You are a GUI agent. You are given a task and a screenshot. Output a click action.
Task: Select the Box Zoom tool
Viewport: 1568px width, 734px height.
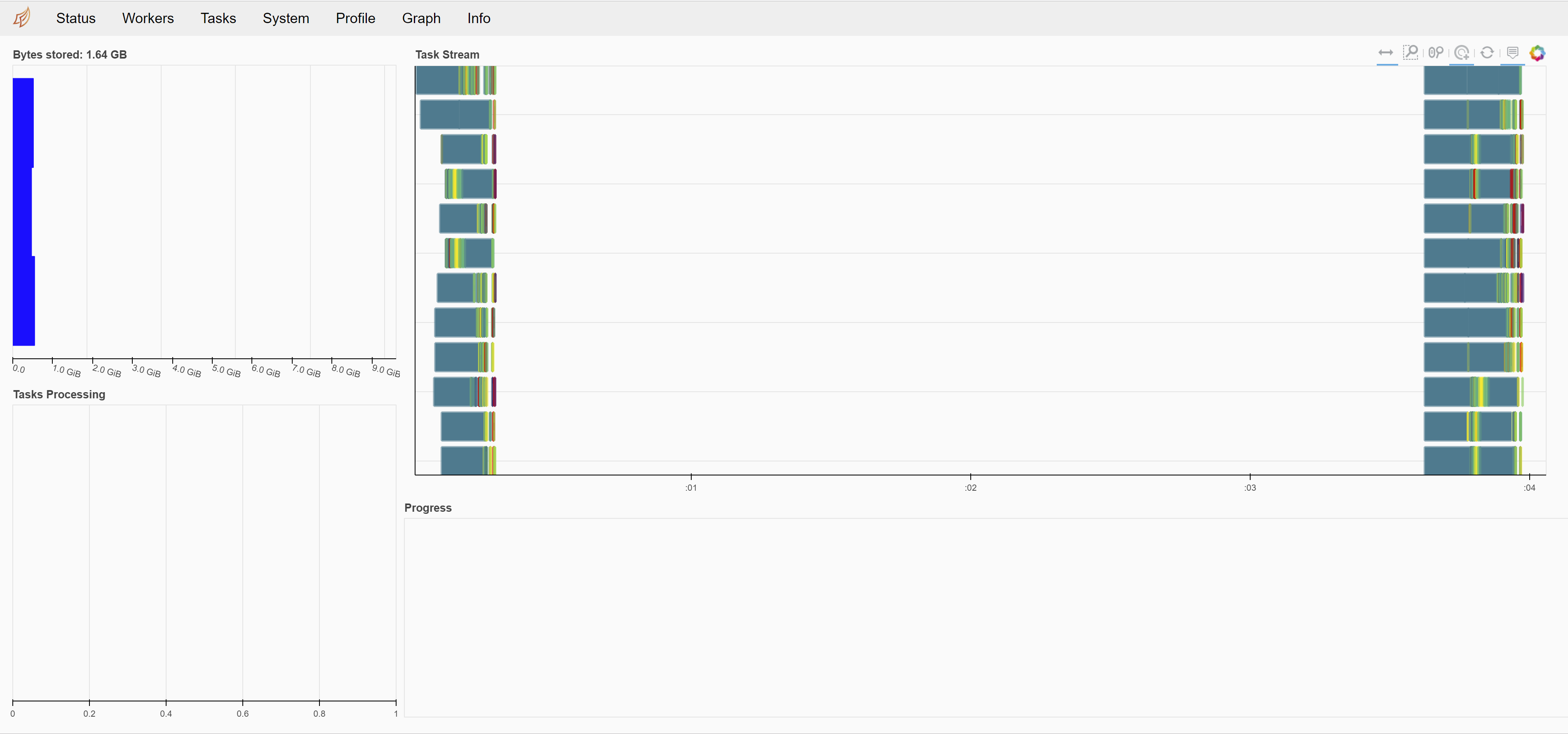coord(1411,53)
